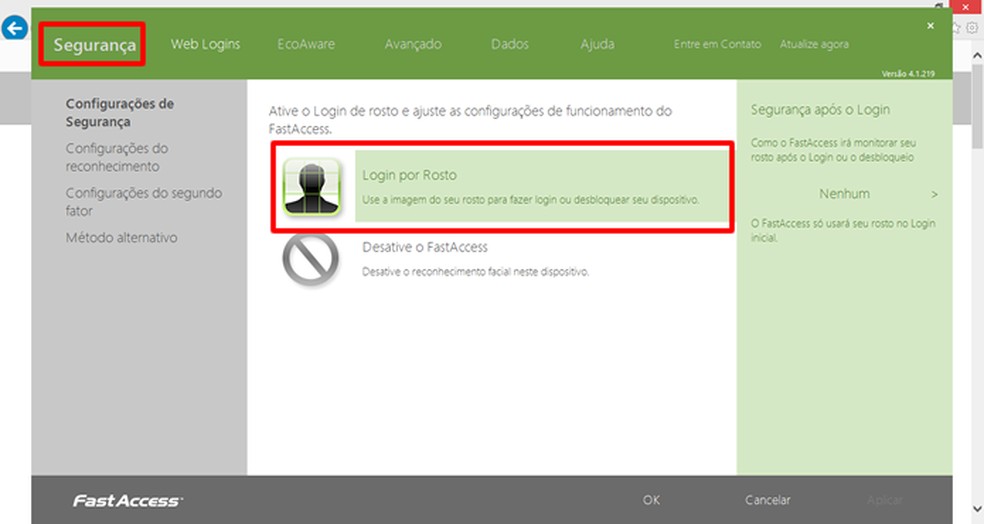Image resolution: width=984 pixels, height=524 pixels.
Task: Click the Nenhum monitoring setting
Action: point(844,194)
